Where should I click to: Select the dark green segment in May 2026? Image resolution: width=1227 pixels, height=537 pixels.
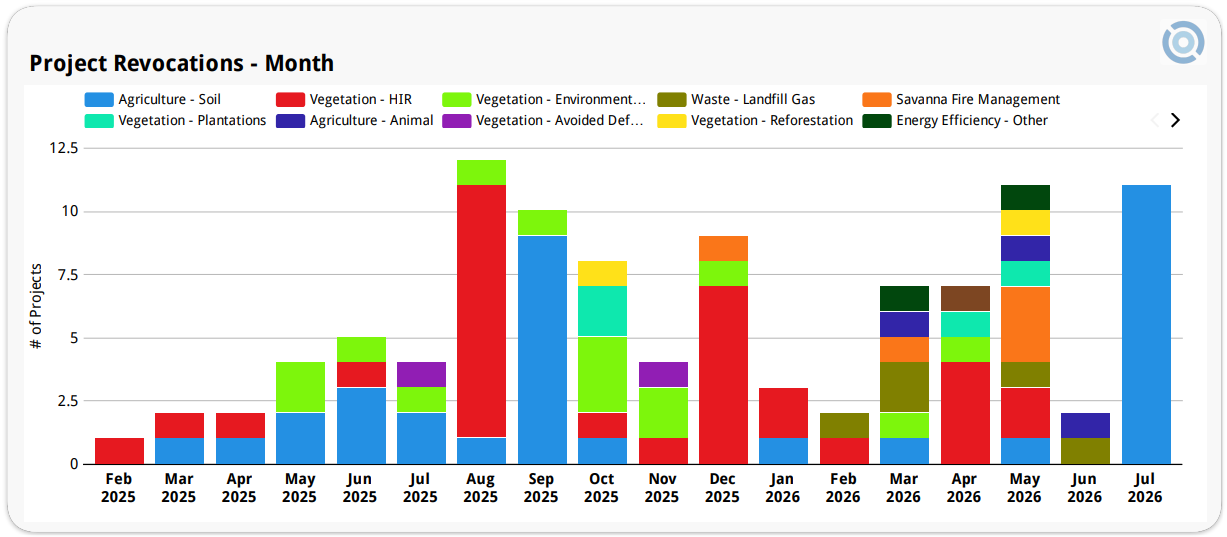point(1025,197)
